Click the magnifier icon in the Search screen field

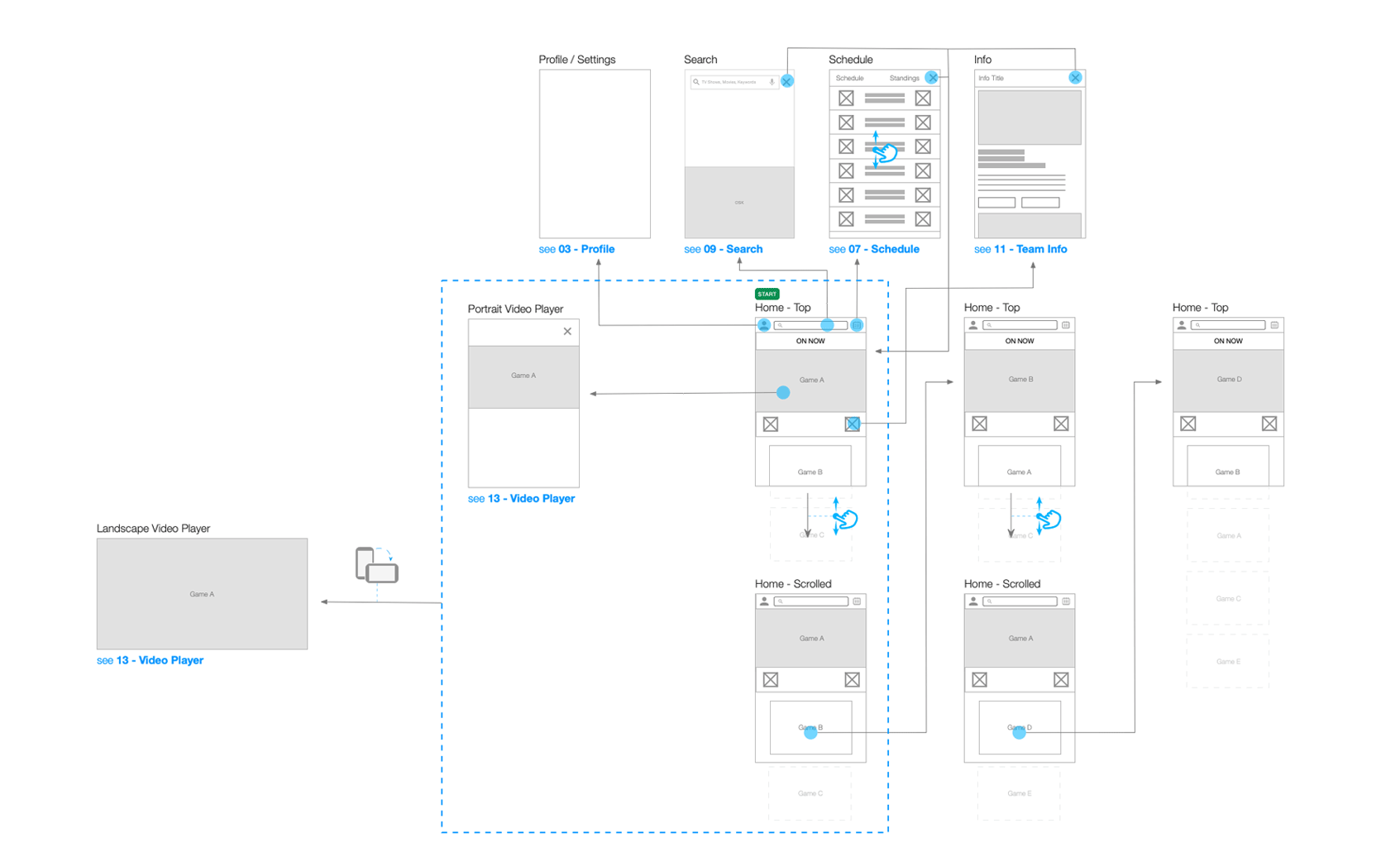pos(696,82)
